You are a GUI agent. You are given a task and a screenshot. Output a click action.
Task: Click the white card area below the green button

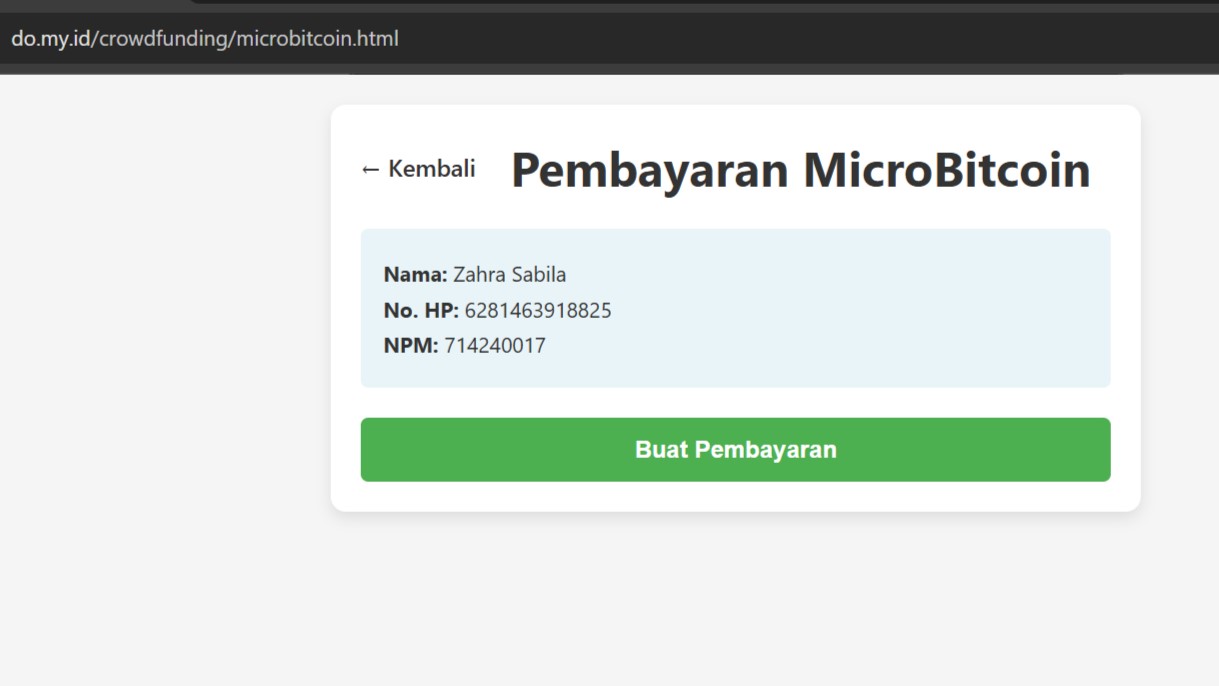pyautogui.click(x=735, y=496)
